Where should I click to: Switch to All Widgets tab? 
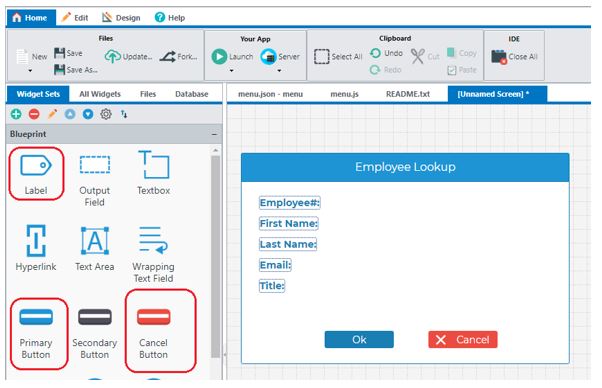point(100,94)
